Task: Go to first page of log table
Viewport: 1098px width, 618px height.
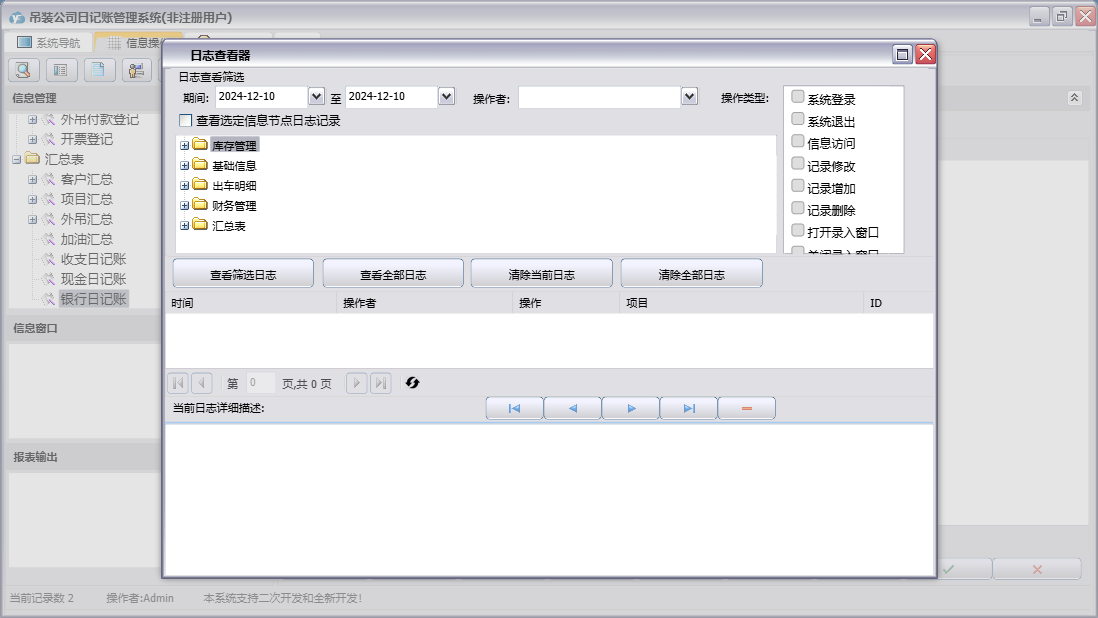Action: pyautogui.click(x=179, y=383)
